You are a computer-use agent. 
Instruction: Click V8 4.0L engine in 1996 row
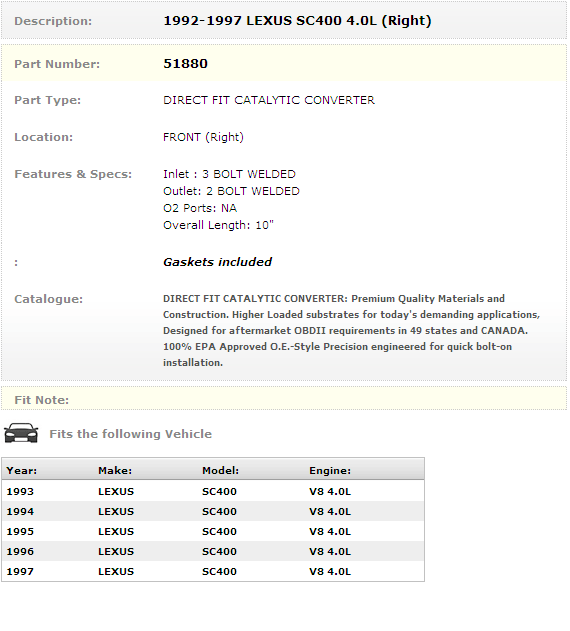point(330,552)
